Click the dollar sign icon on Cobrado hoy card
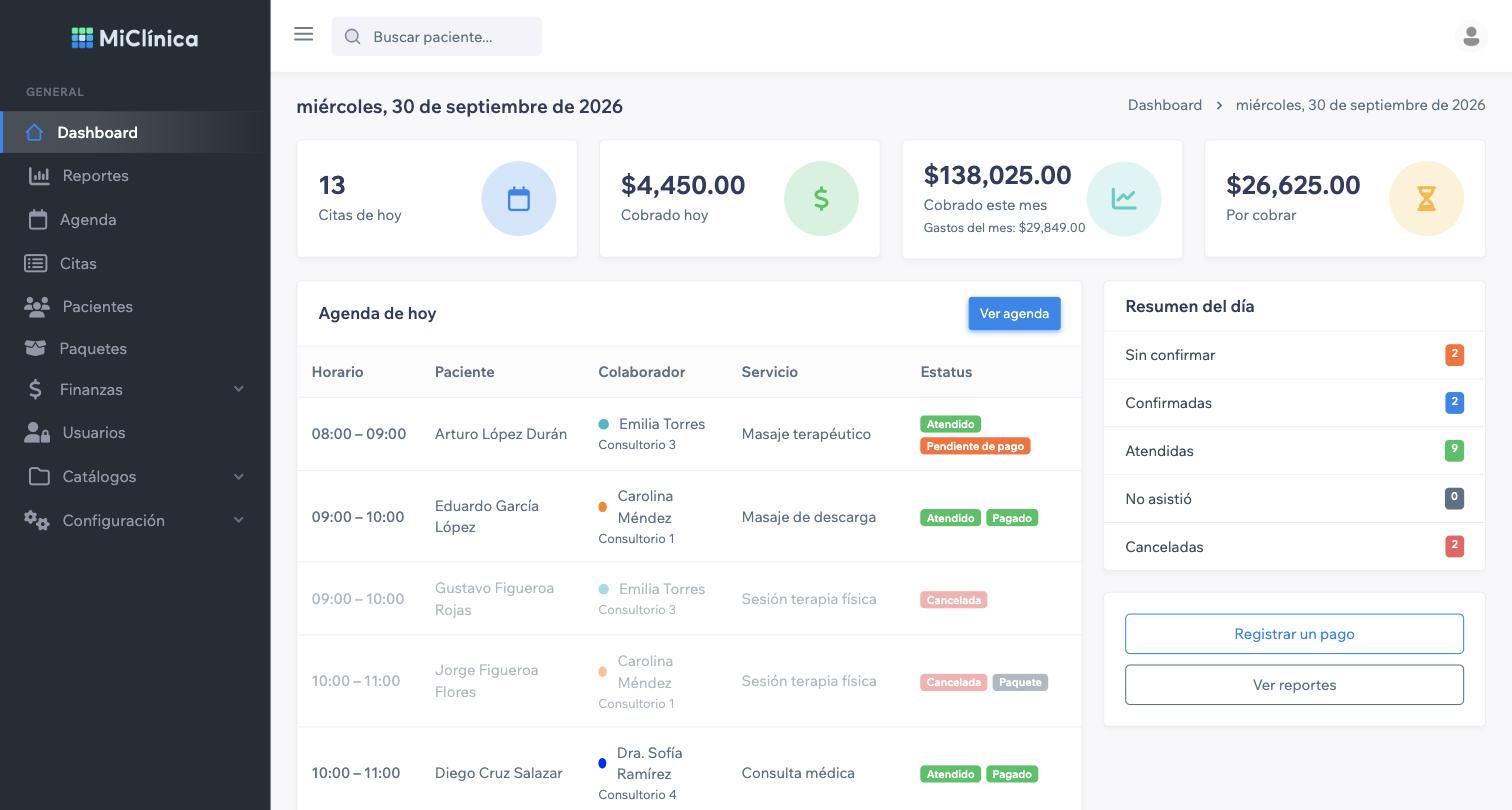This screenshot has width=1512, height=810. (821, 198)
